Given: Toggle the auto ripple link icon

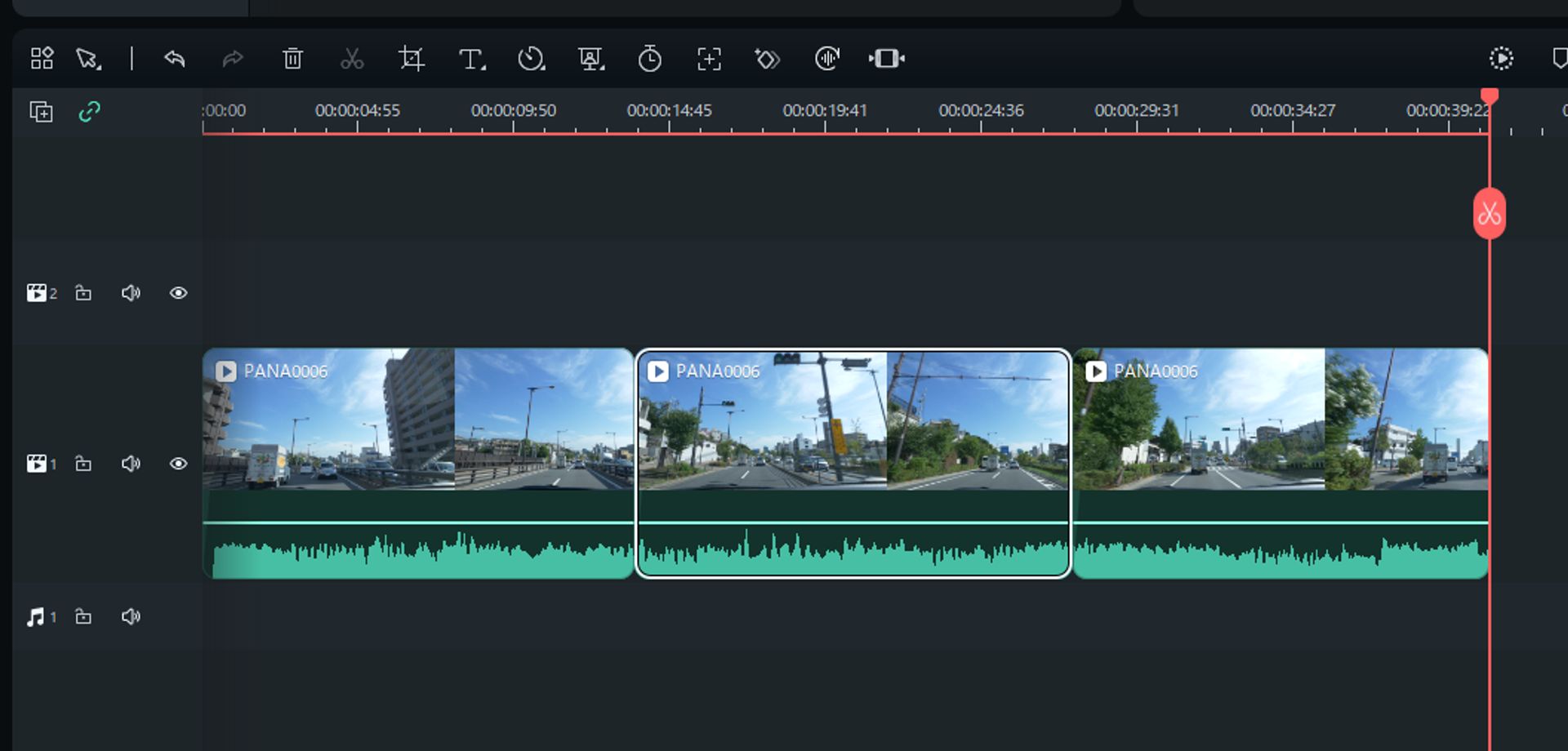Looking at the screenshot, I should click(89, 112).
